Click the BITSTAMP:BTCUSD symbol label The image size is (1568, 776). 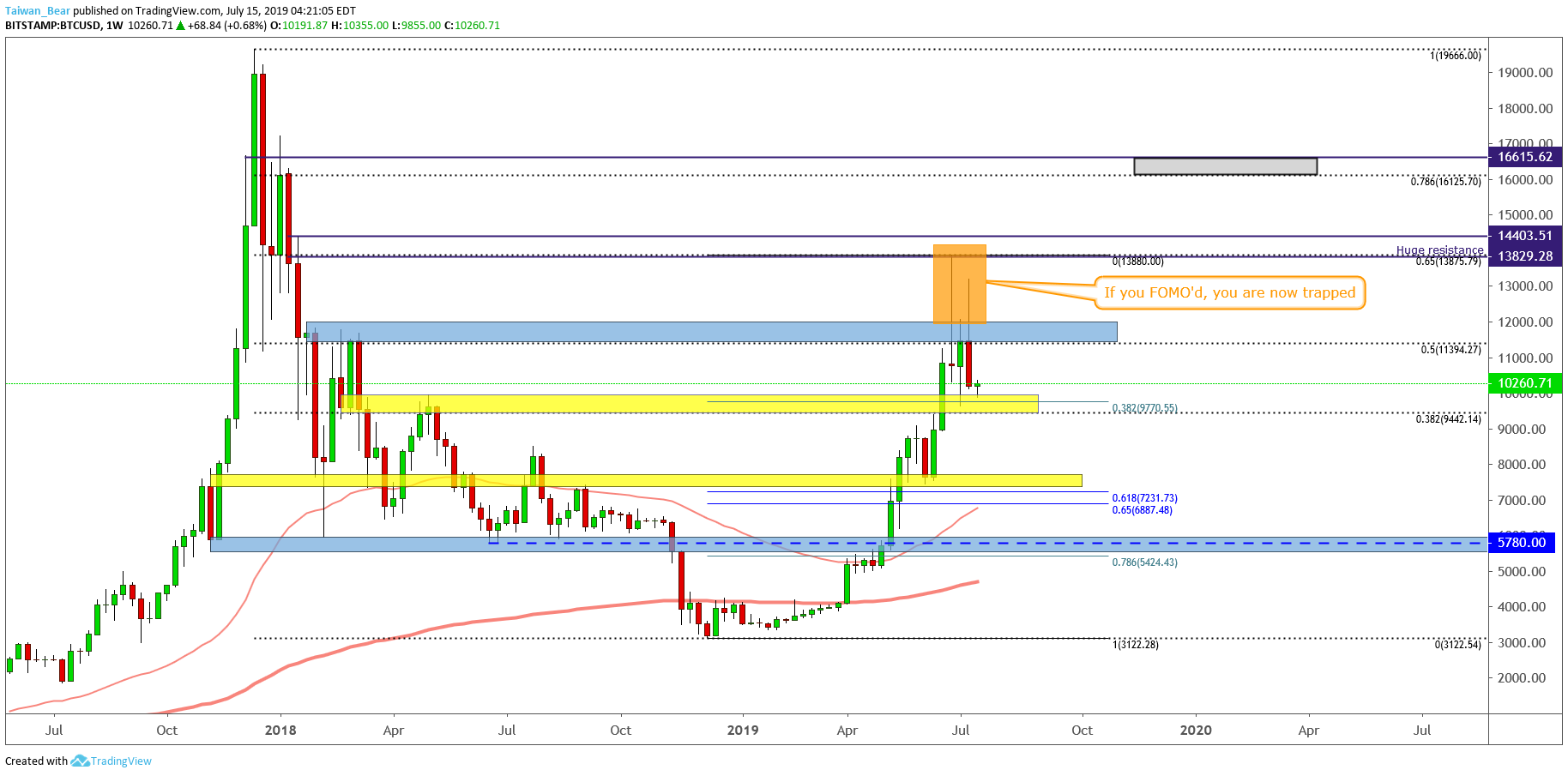coord(52,26)
